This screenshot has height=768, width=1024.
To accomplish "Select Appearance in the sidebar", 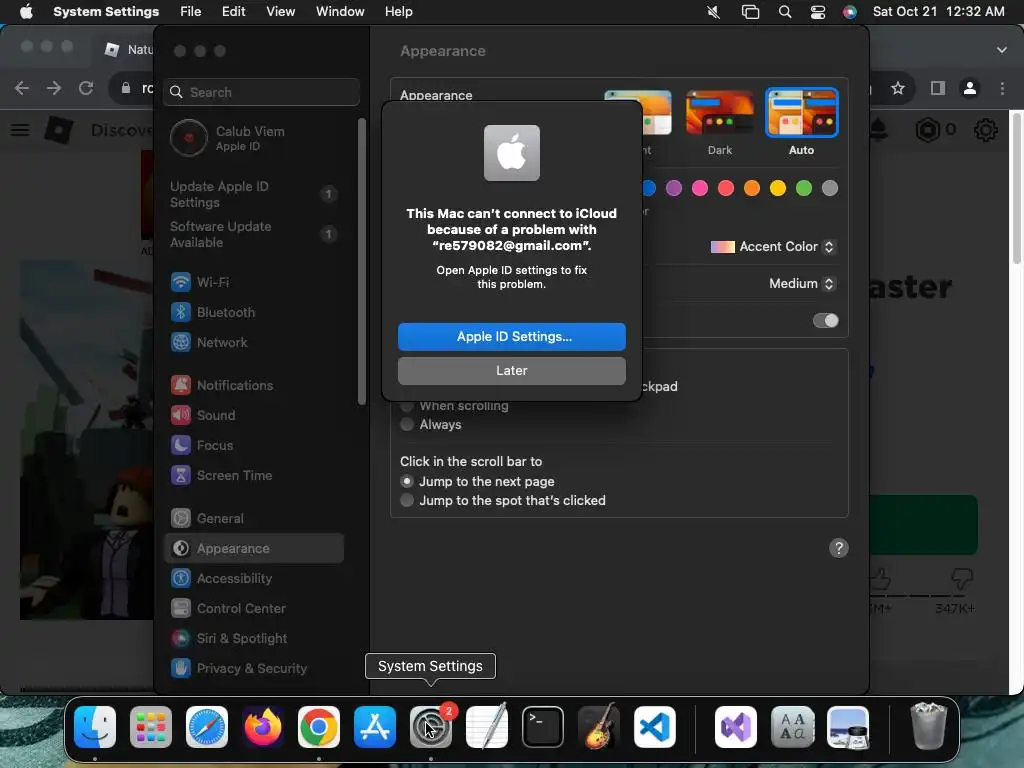I will tap(254, 549).
